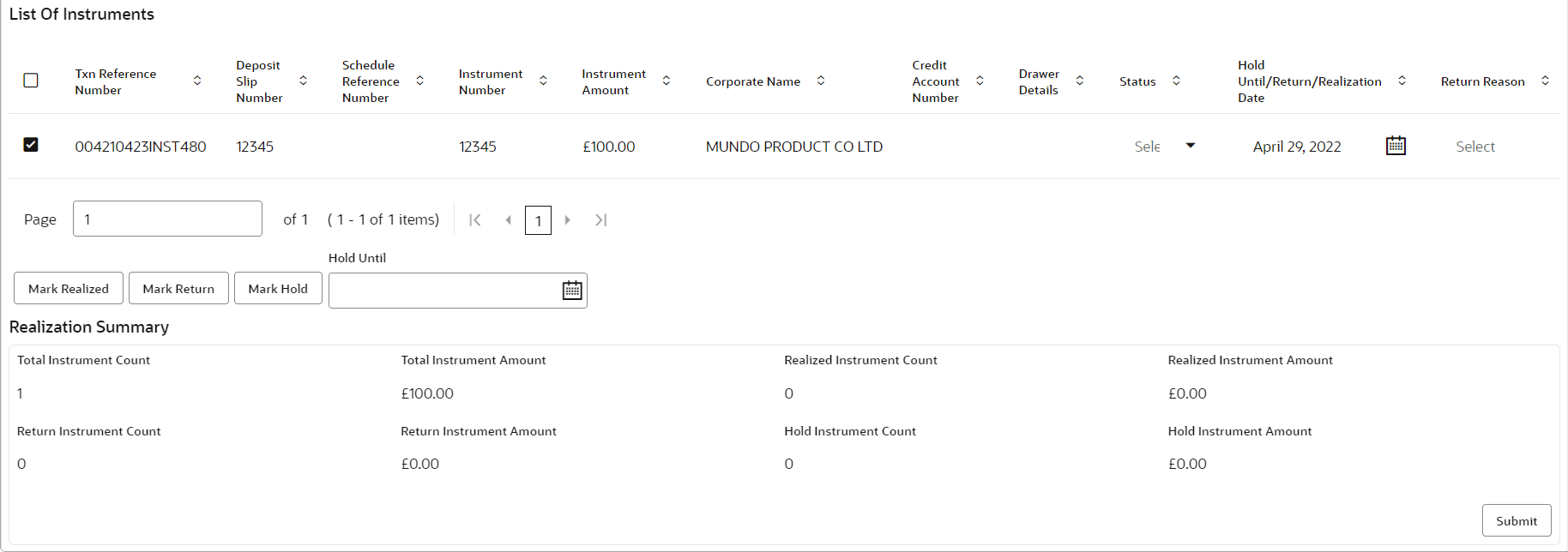Click the Mark Realized button
The height and width of the screenshot is (552, 1568).
pos(69,288)
